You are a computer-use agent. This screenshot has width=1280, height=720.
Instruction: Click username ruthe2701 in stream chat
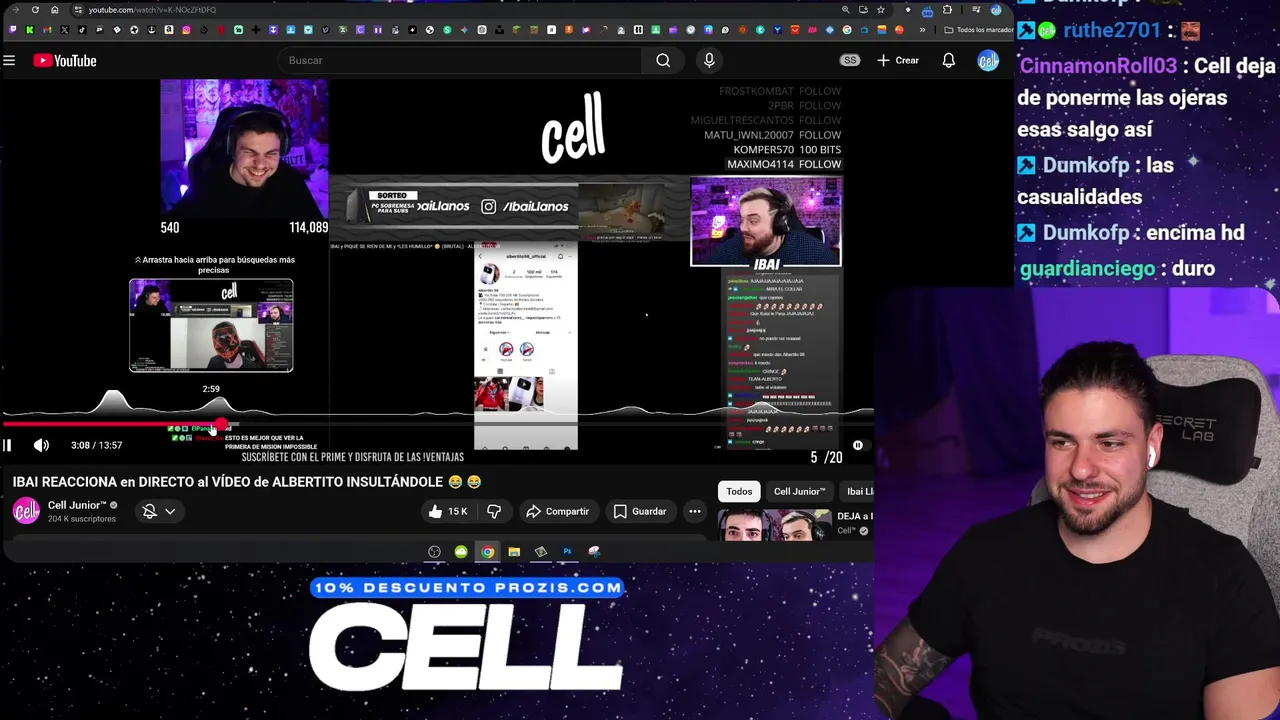pyautogui.click(x=1111, y=30)
